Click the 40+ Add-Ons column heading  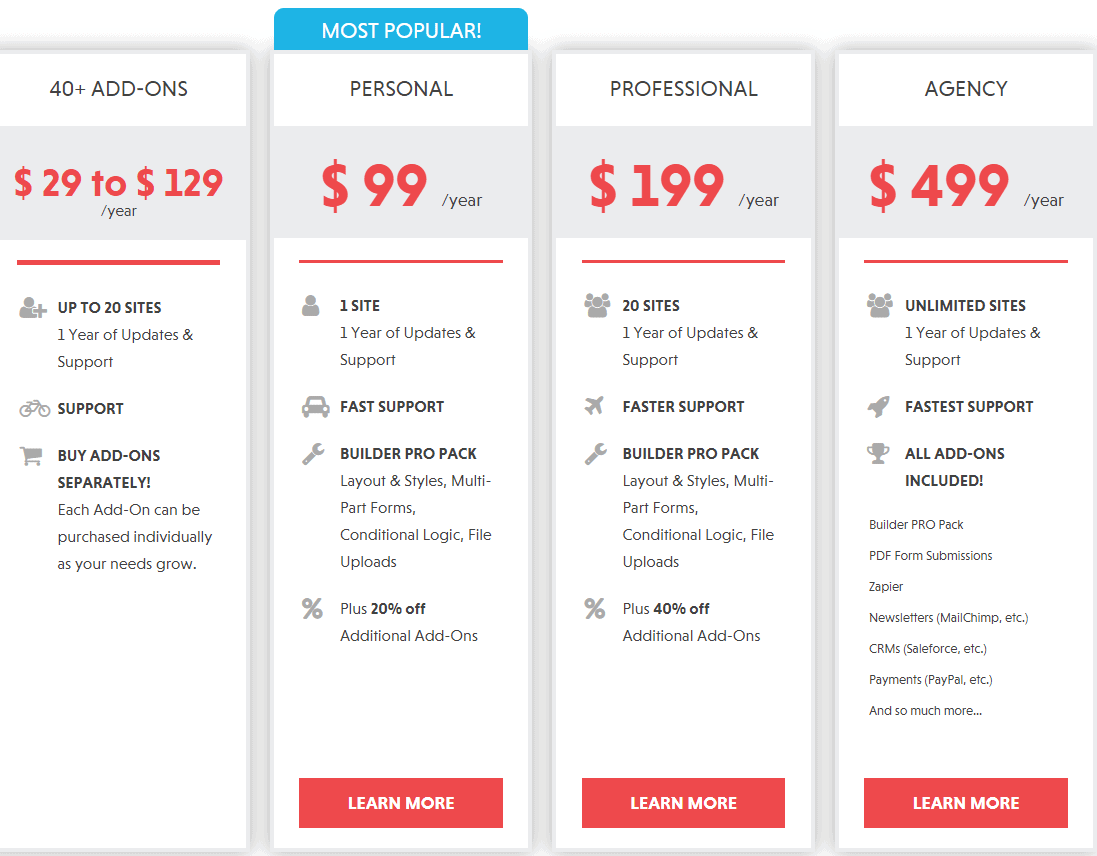click(x=118, y=89)
